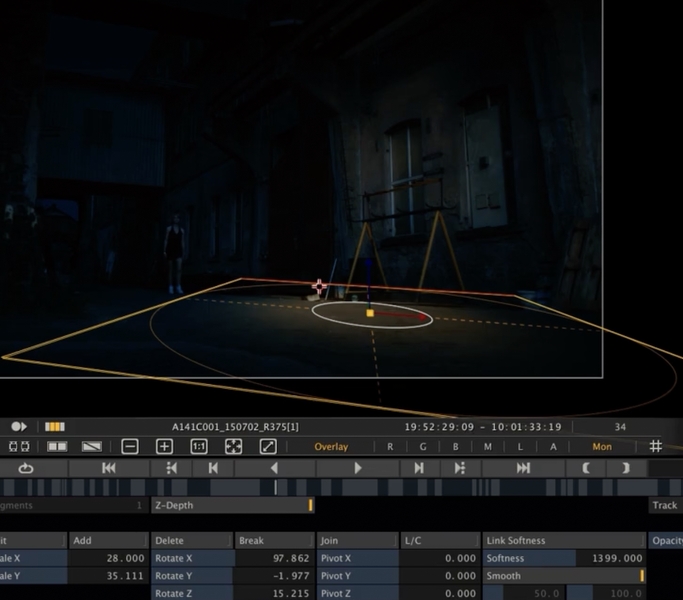Play the clip forward
Screen dimensions: 683x600
[358, 468]
